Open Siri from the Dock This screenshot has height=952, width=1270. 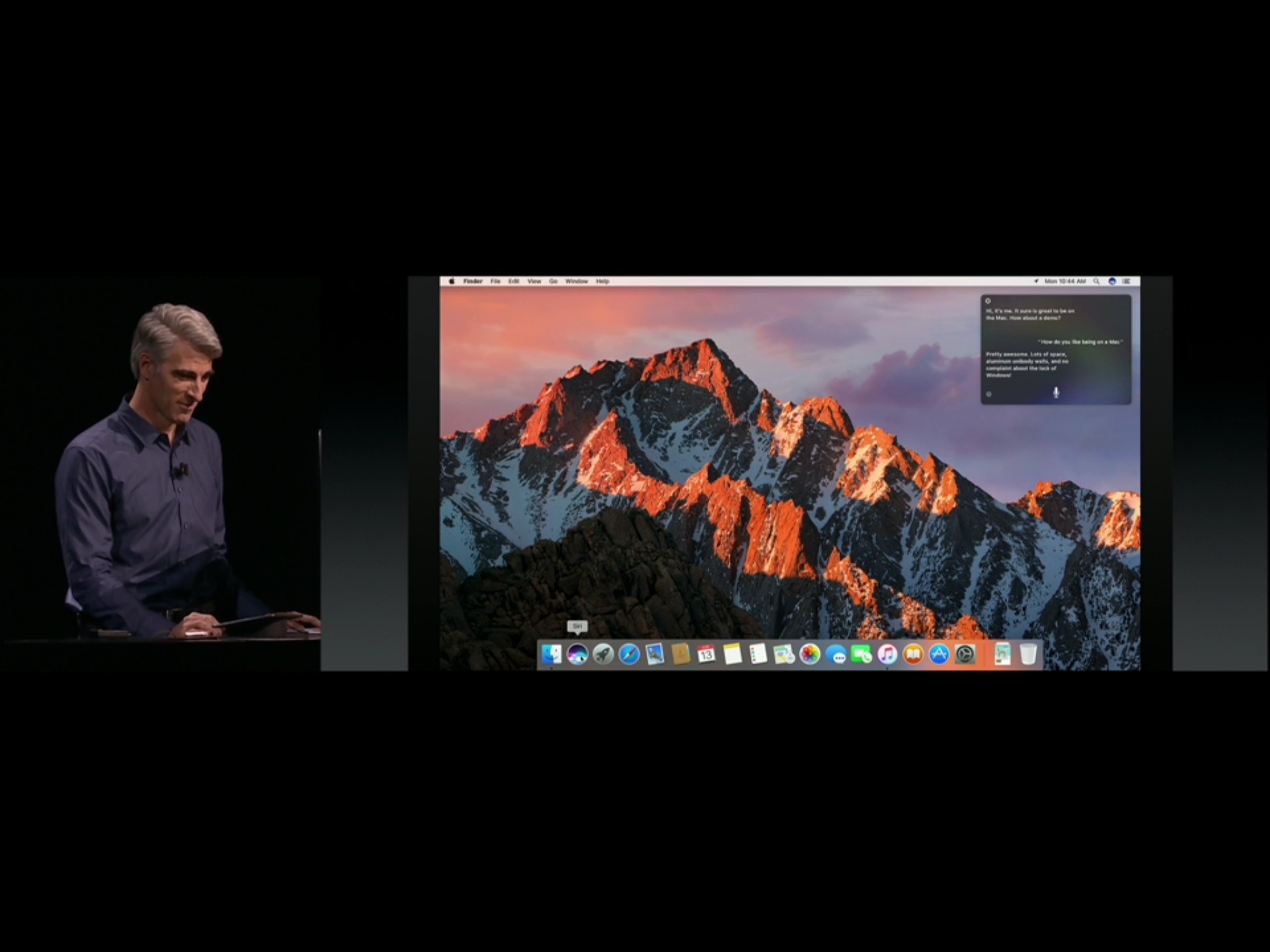pos(577,654)
